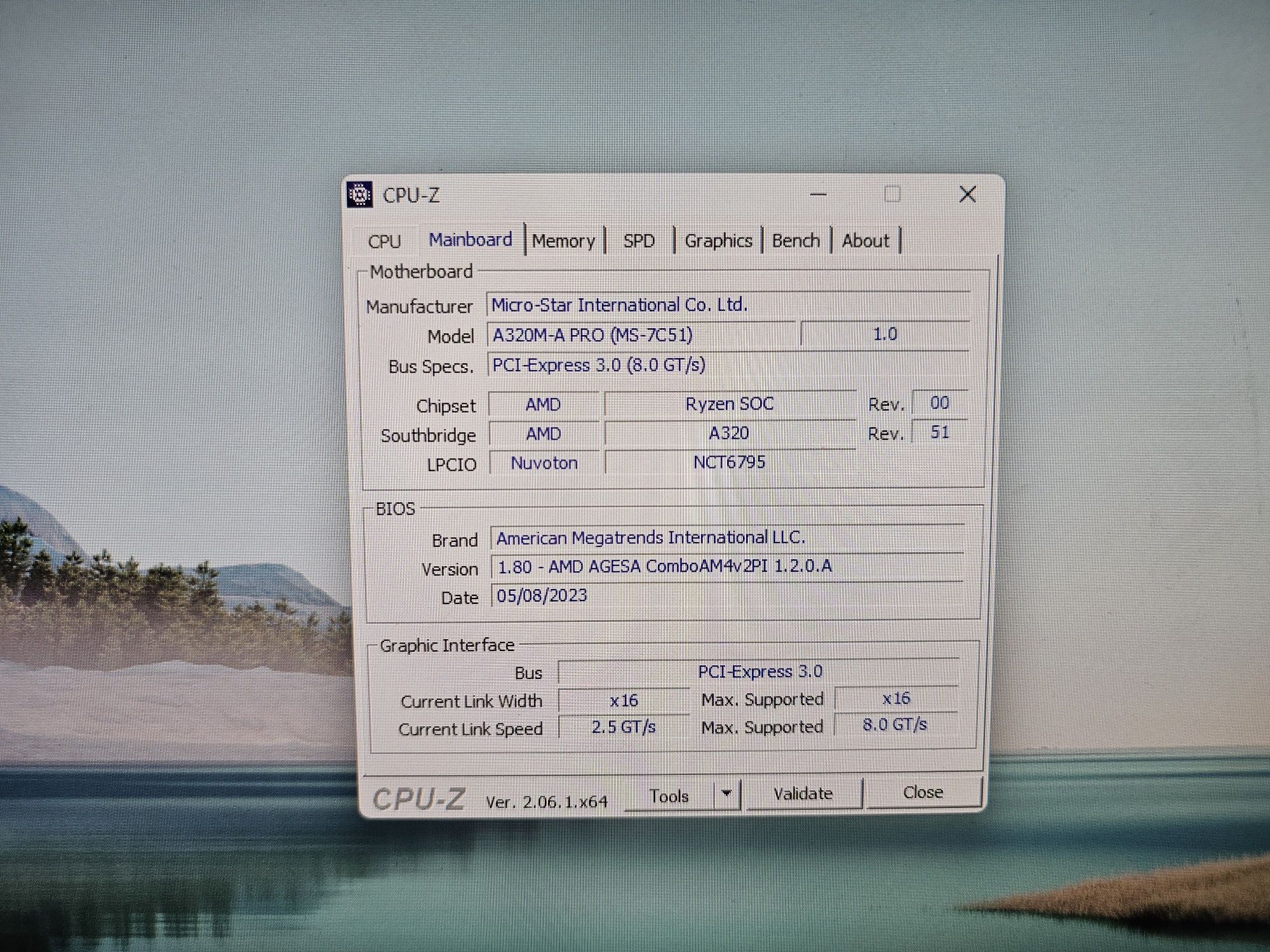Click the Ver. 2.06.1.x64 version text
1270x952 pixels.
[x=547, y=802]
